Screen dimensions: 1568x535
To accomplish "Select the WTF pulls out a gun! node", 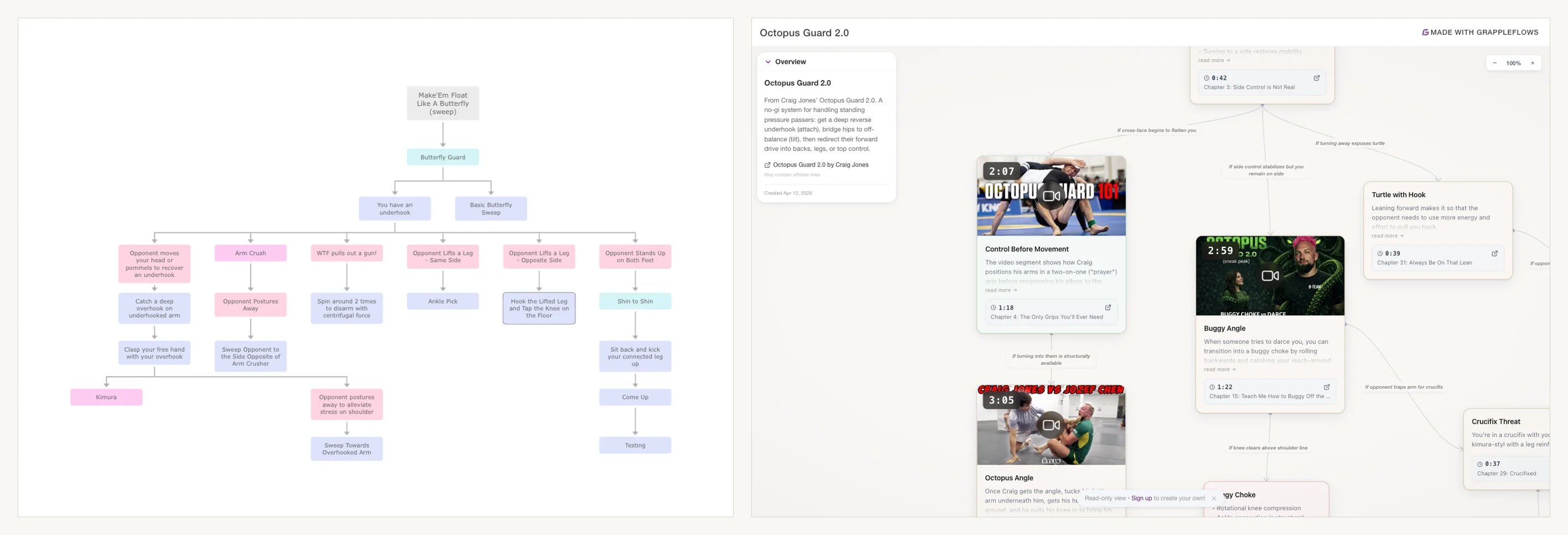I will 346,253.
